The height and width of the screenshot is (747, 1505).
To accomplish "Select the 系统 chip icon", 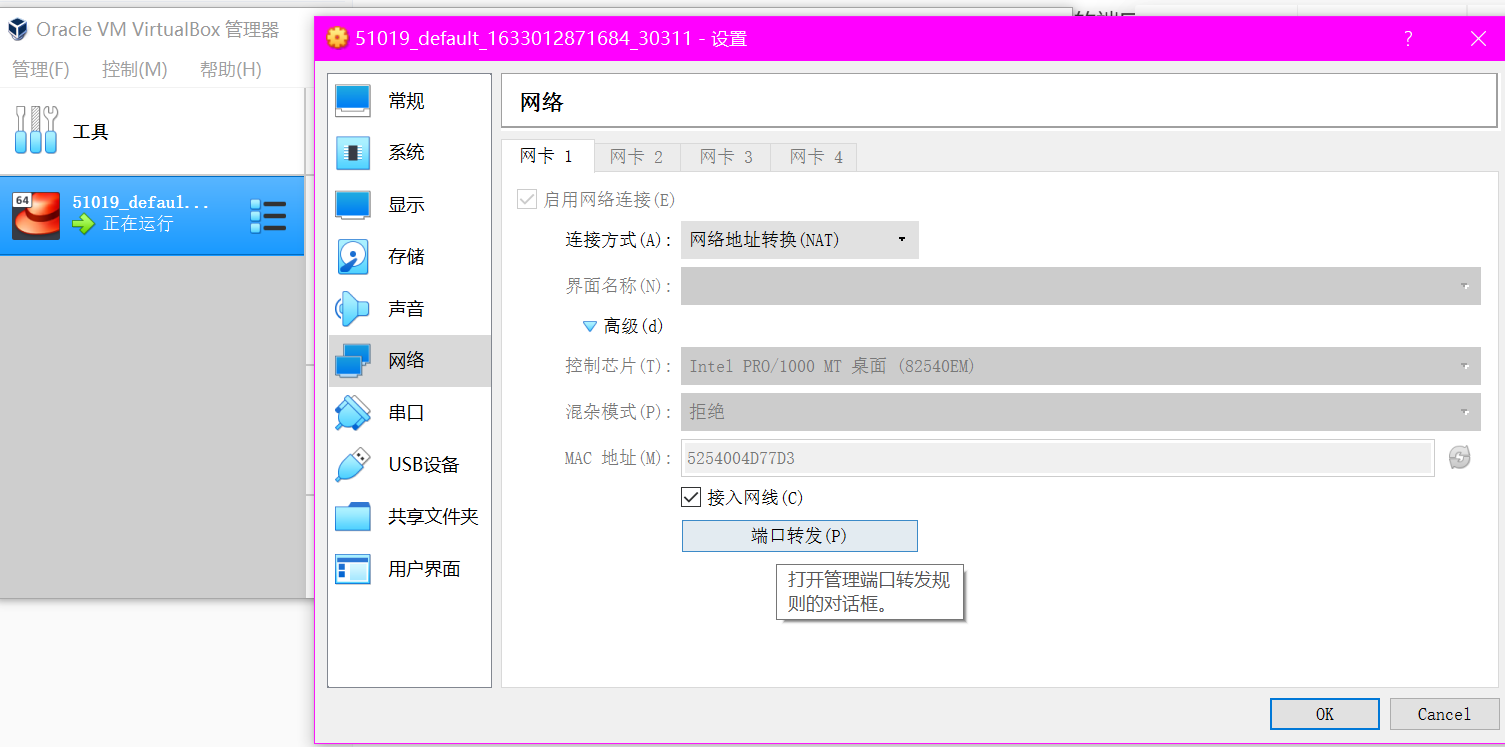I will pyautogui.click(x=353, y=153).
